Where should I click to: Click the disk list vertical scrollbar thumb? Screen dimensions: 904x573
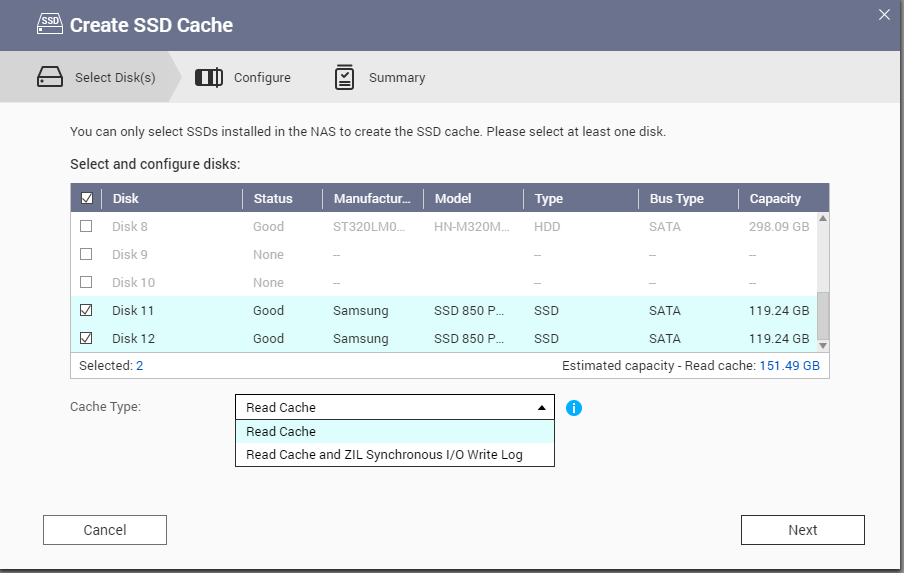823,315
